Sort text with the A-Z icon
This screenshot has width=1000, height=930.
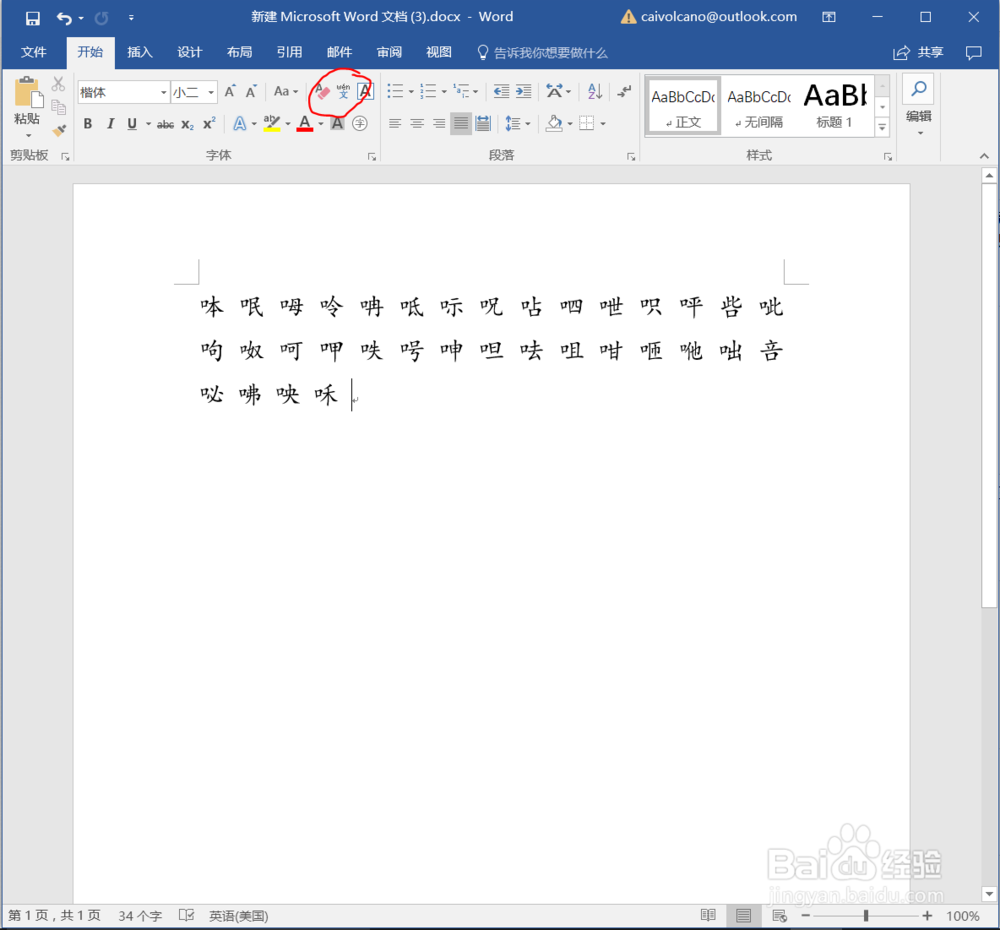(594, 92)
